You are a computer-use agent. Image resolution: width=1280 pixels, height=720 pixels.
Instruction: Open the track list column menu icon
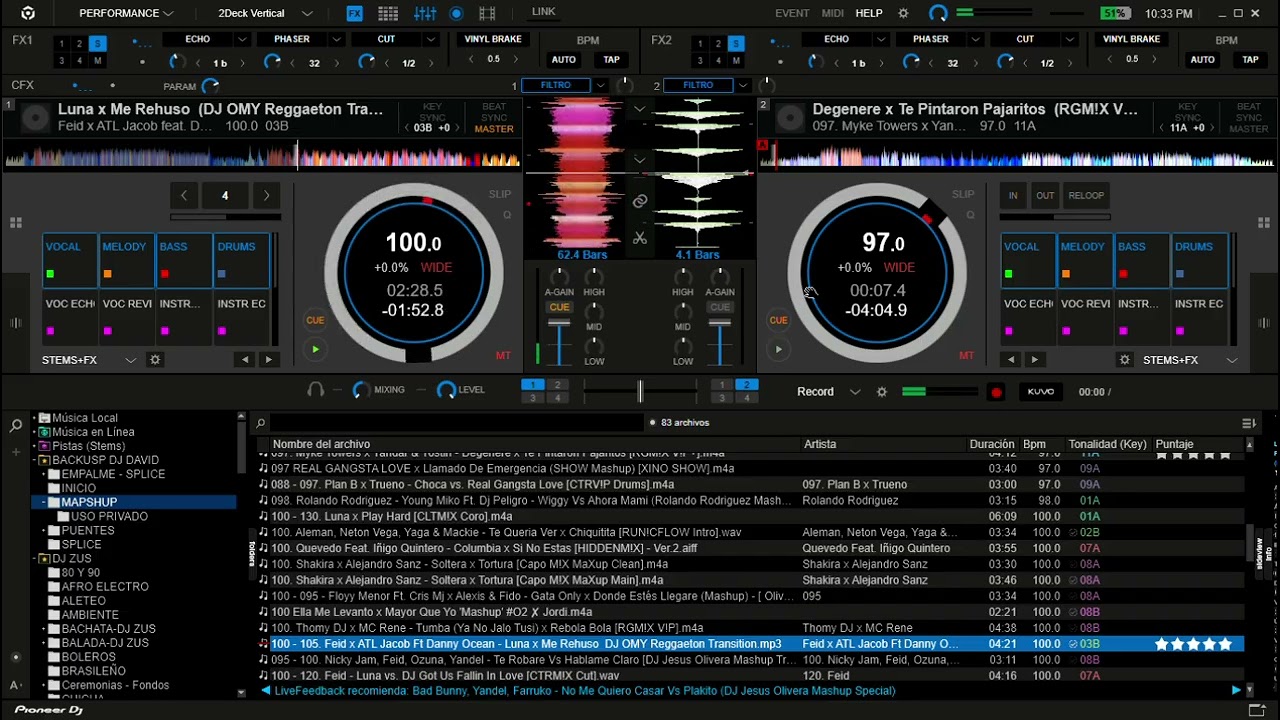(1249, 423)
